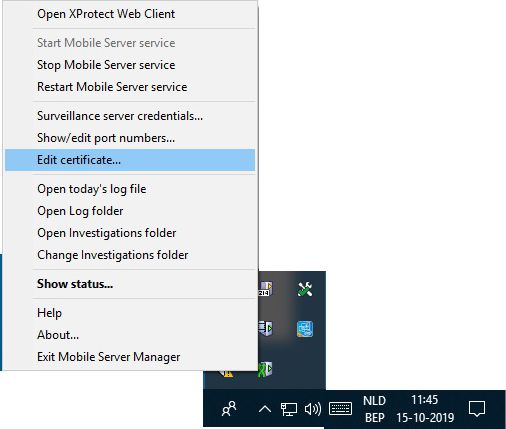The height and width of the screenshot is (429, 506).
Task: Click the speaker volume icon on taskbar
Action: pos(313,409)
